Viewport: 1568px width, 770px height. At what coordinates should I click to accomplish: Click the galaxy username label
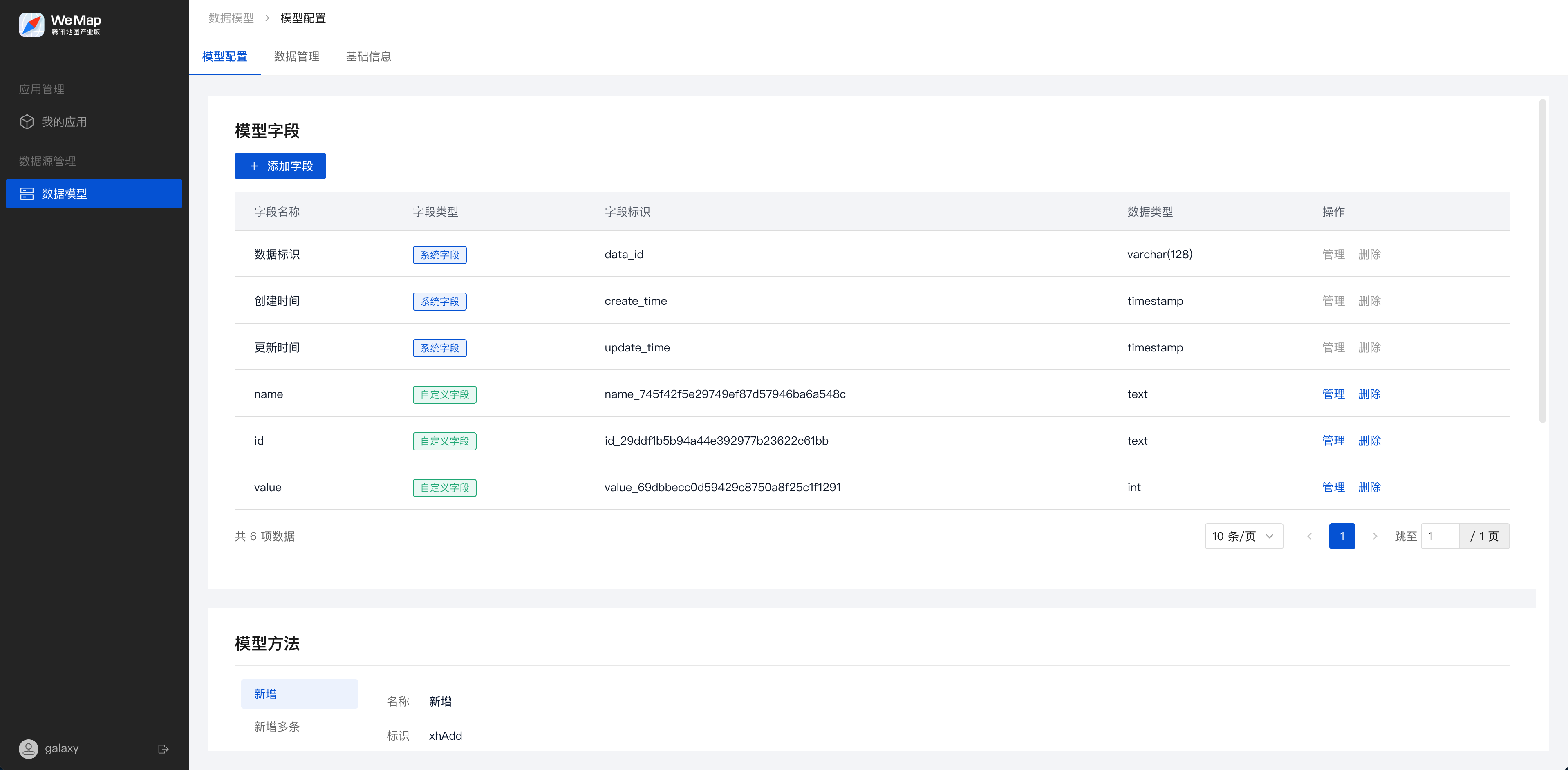click(61, 748)
